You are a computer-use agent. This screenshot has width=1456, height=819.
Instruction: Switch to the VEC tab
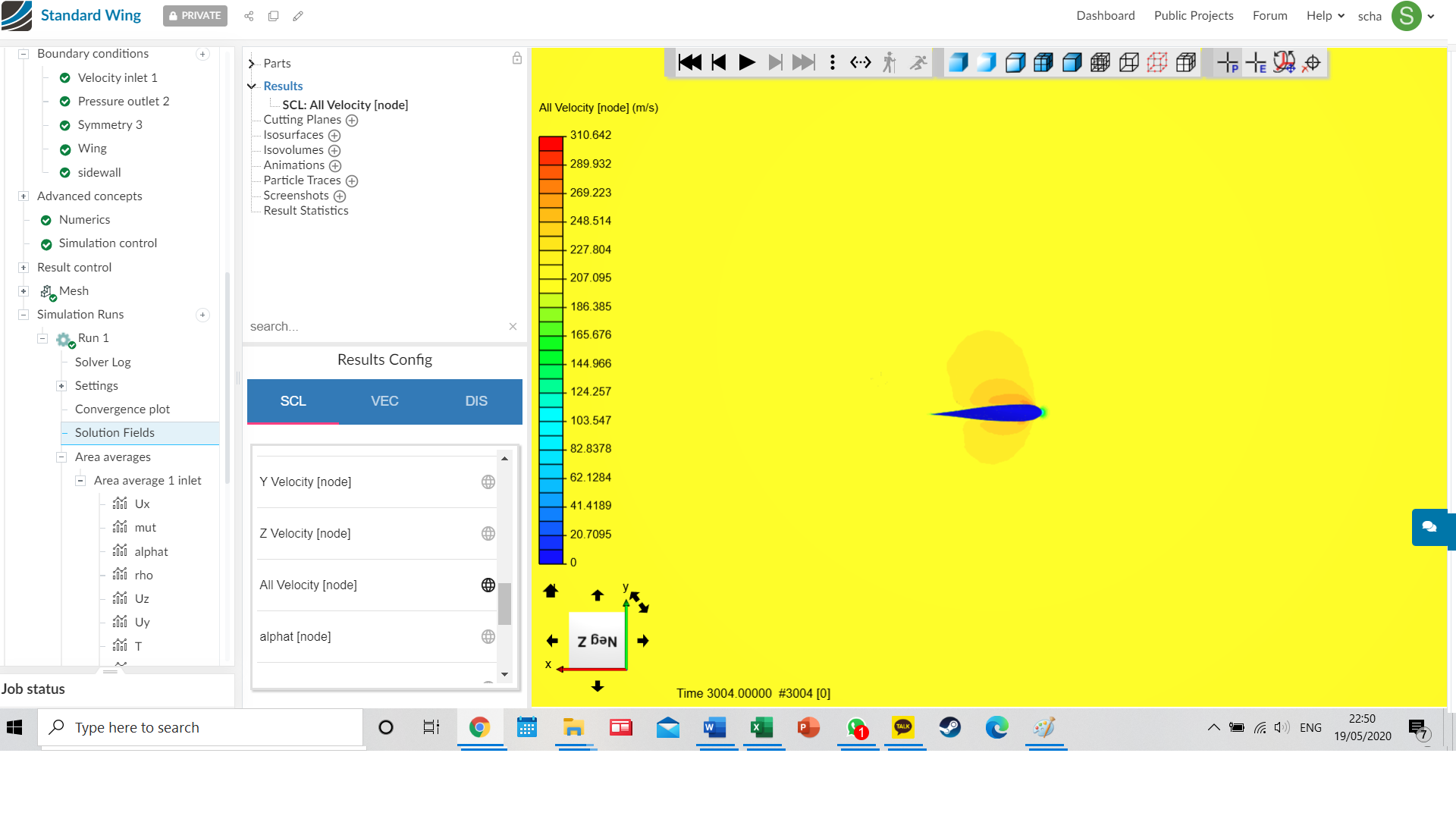coord(384,401)
